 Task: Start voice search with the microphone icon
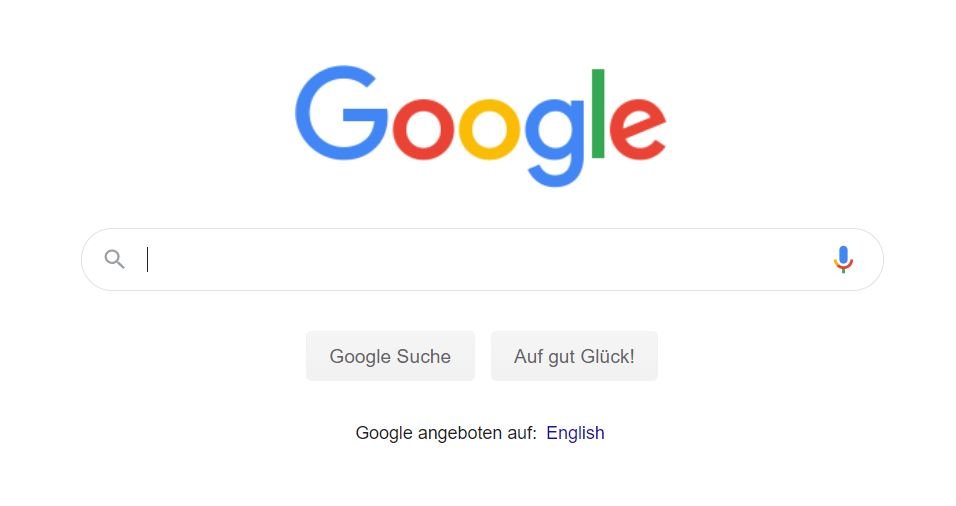843,259
